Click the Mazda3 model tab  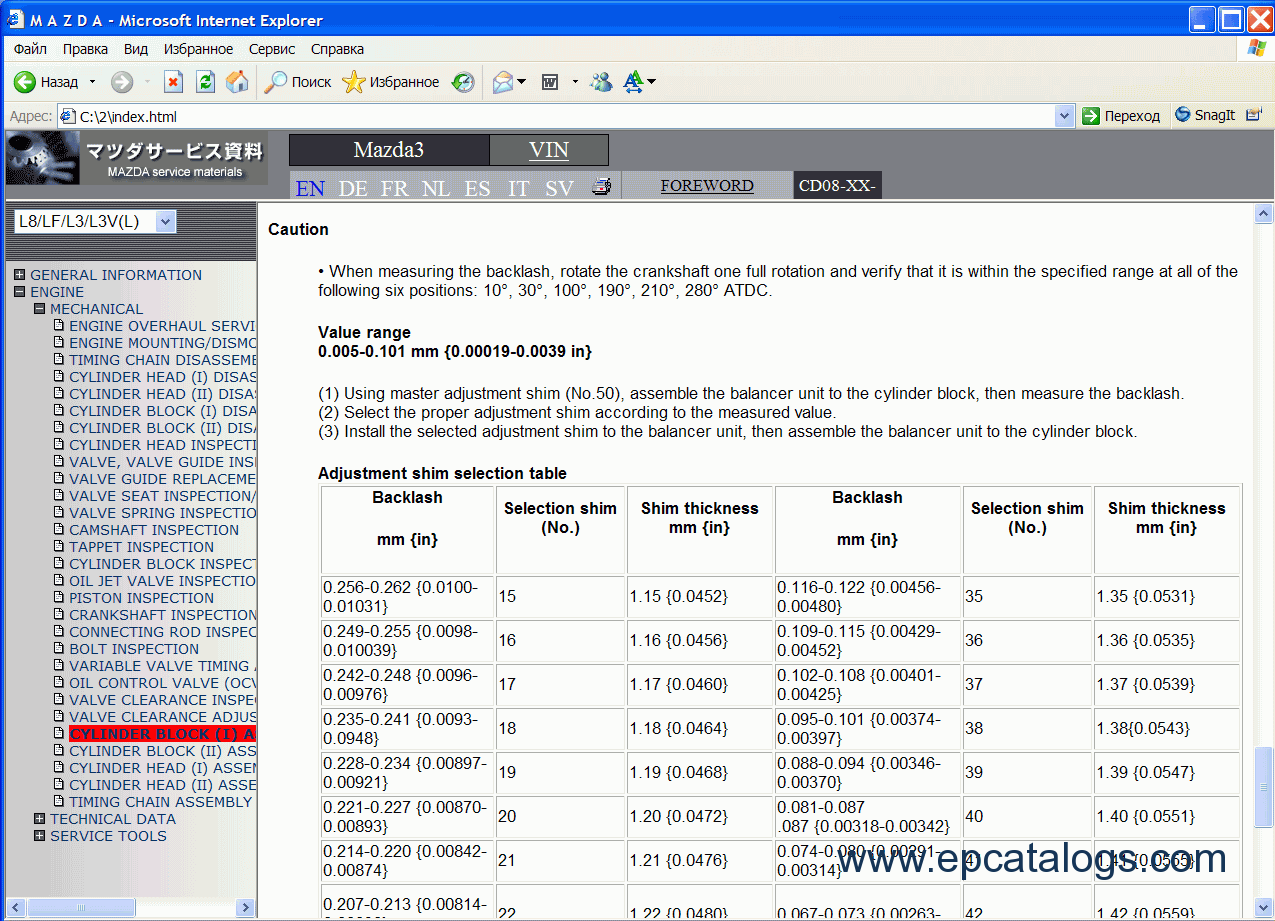coord(389,150)
